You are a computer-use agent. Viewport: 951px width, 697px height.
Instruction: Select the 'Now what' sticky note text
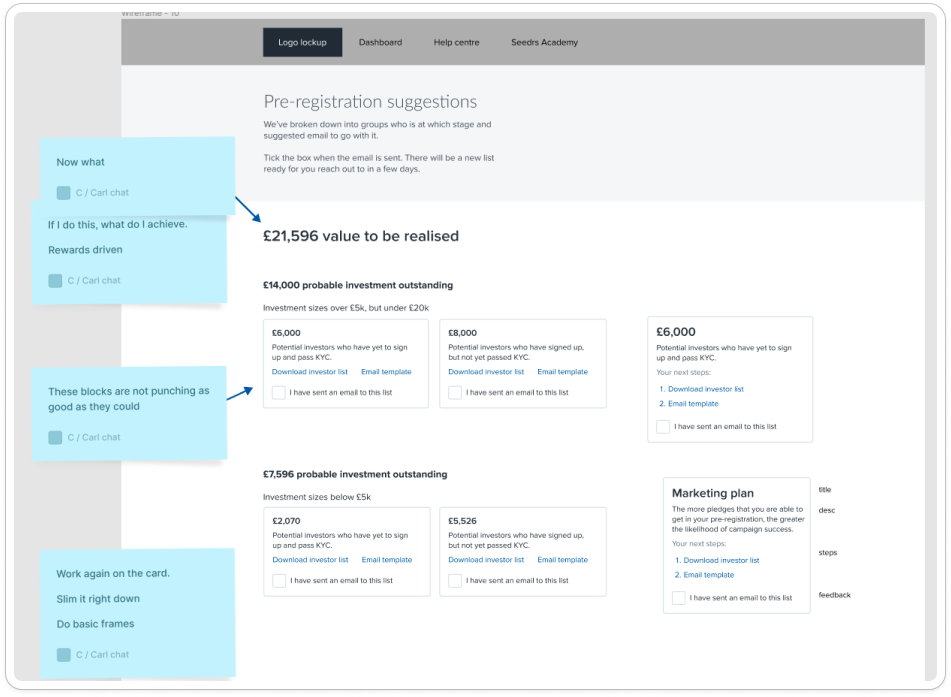click(x=81, y=163)
